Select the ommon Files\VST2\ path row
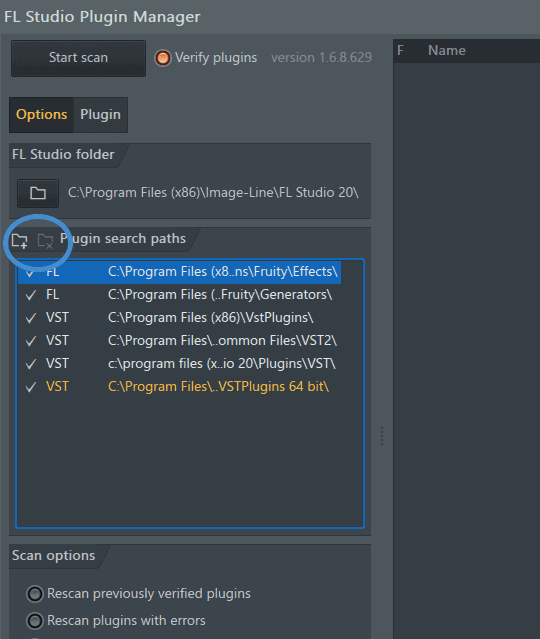This screenshot has width=540, height=639. point(179,340)
